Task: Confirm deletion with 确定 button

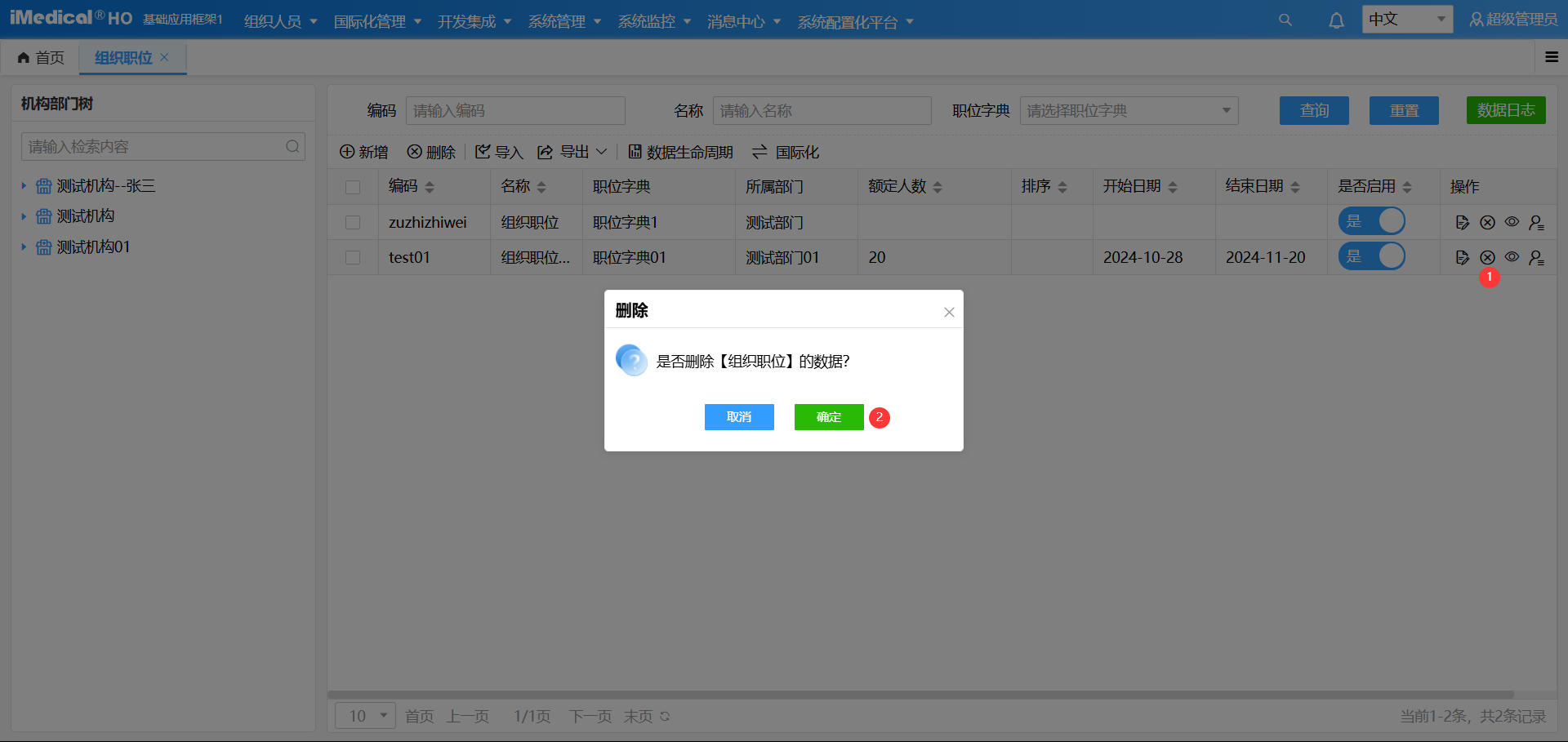Action: [x=828, y=417]
